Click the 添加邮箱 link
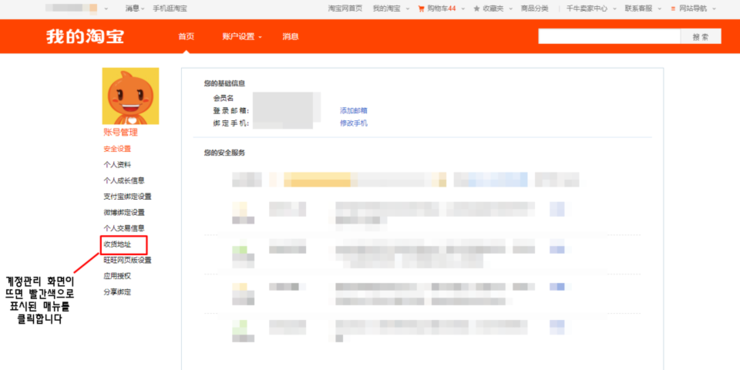The height and width of the screenshot is (370, 740). pos(353,110)
